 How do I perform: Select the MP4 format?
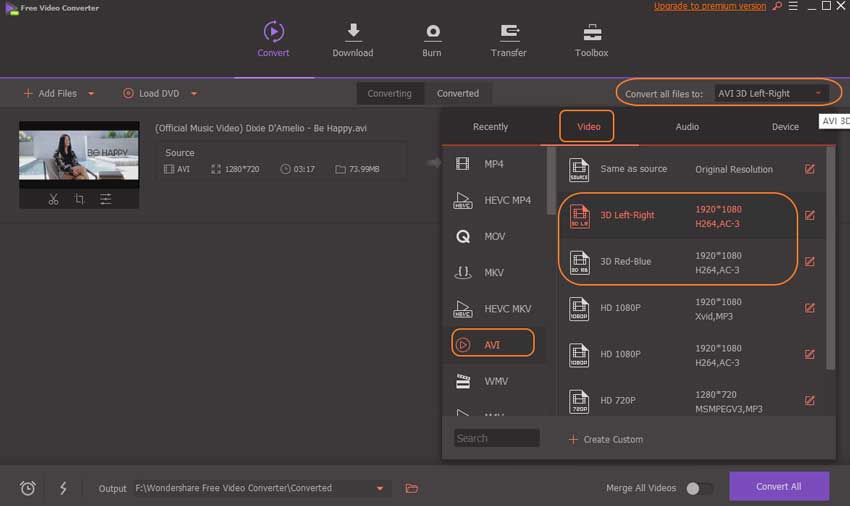coord(493,164)
